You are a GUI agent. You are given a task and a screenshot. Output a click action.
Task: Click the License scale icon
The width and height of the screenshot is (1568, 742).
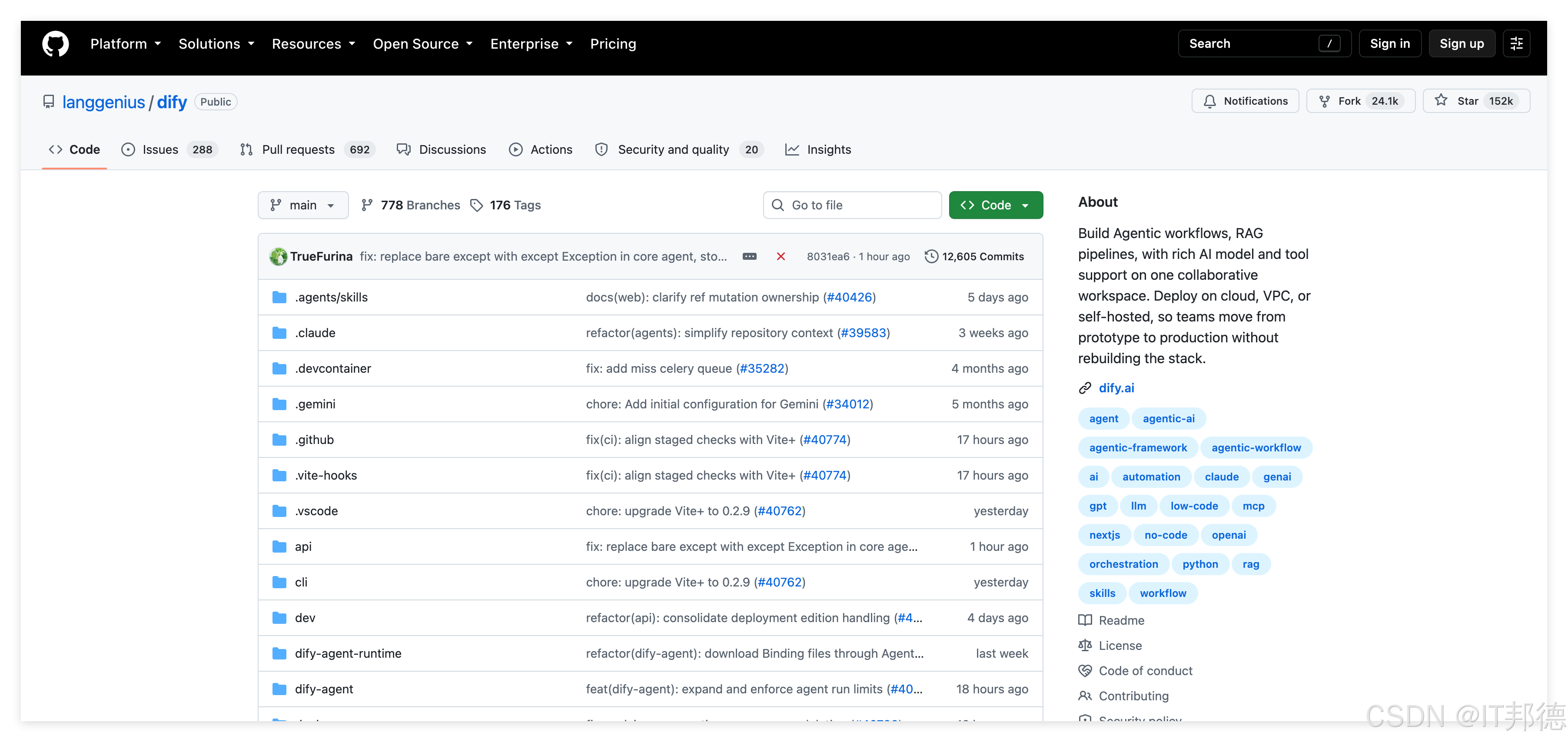(1085, 645)
